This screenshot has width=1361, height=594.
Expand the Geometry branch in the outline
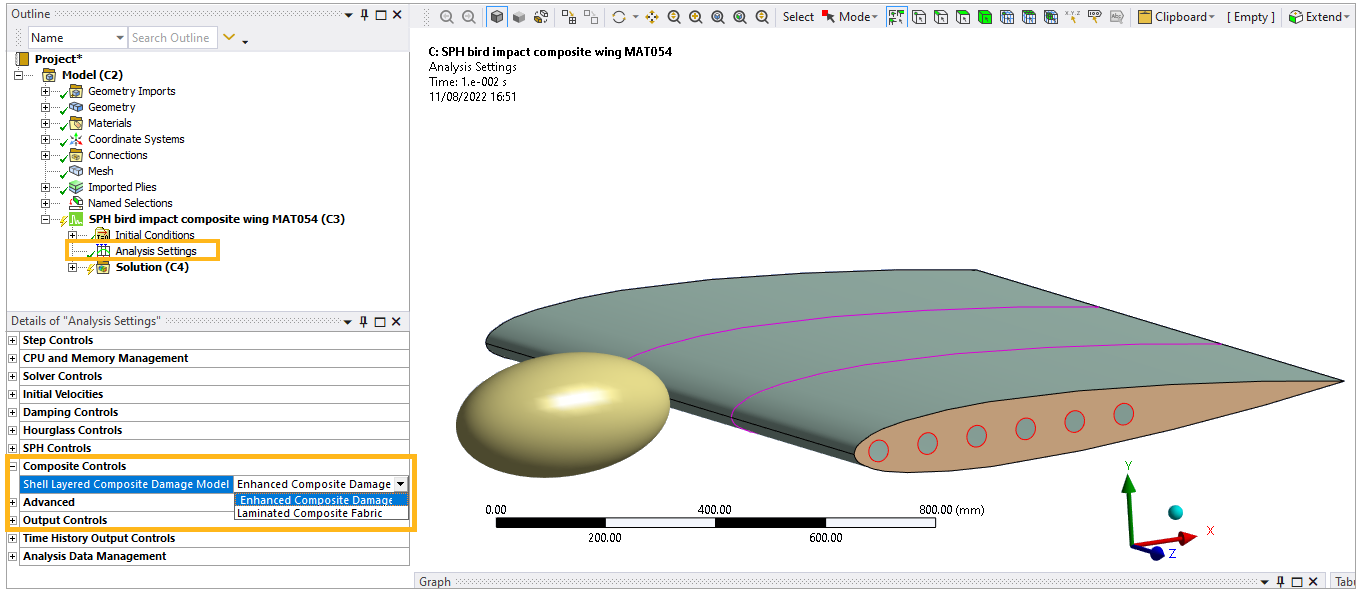point(44,107)
